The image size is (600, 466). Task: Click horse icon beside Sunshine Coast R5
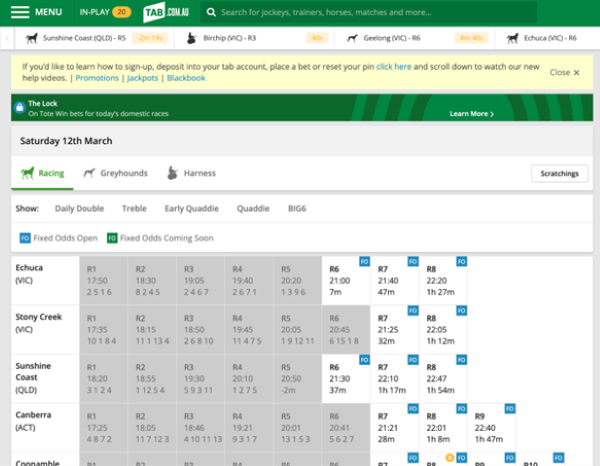pyautogui.click(x=32, y=38)
